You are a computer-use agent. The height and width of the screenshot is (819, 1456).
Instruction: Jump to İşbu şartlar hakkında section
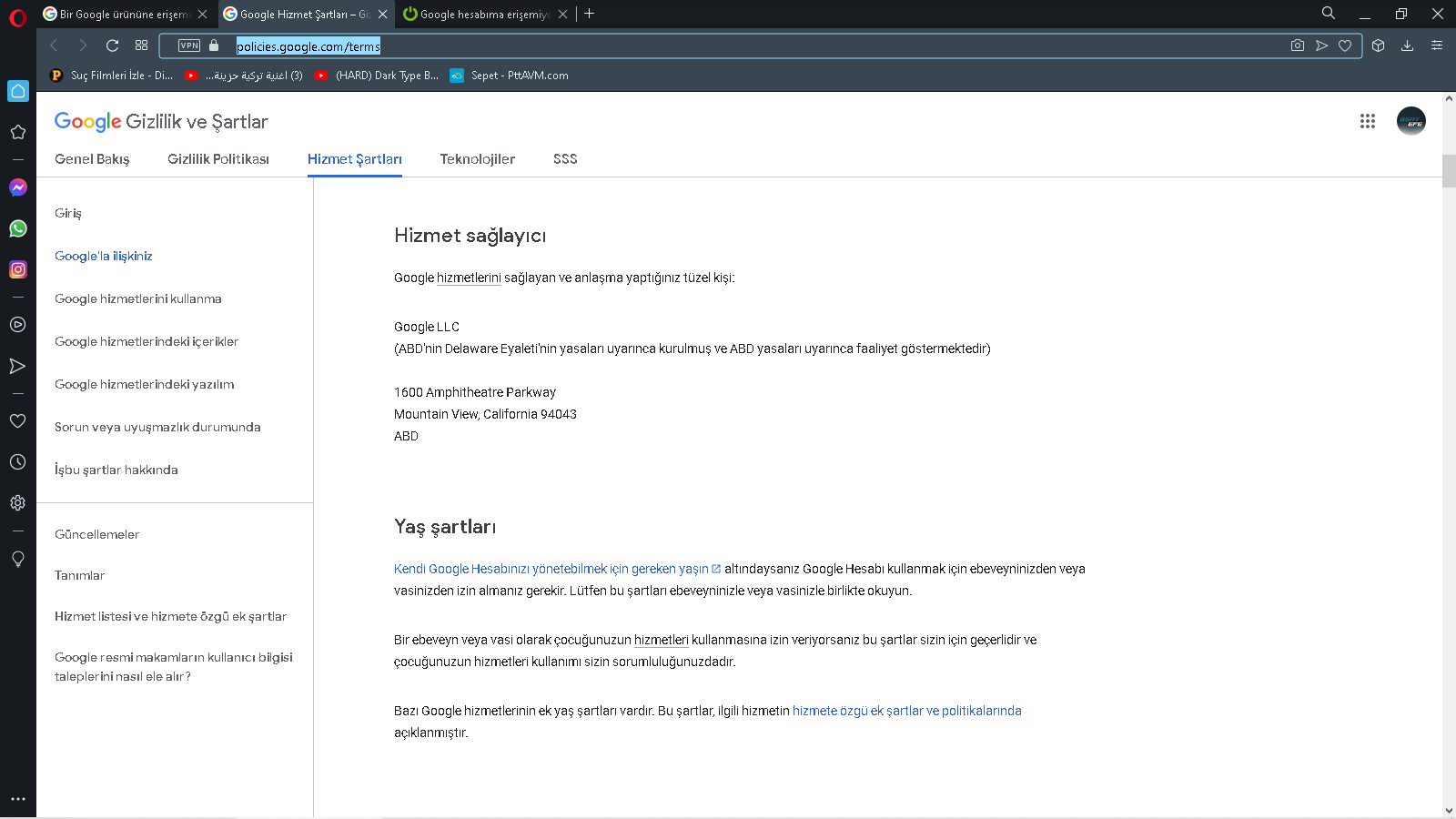116,470
